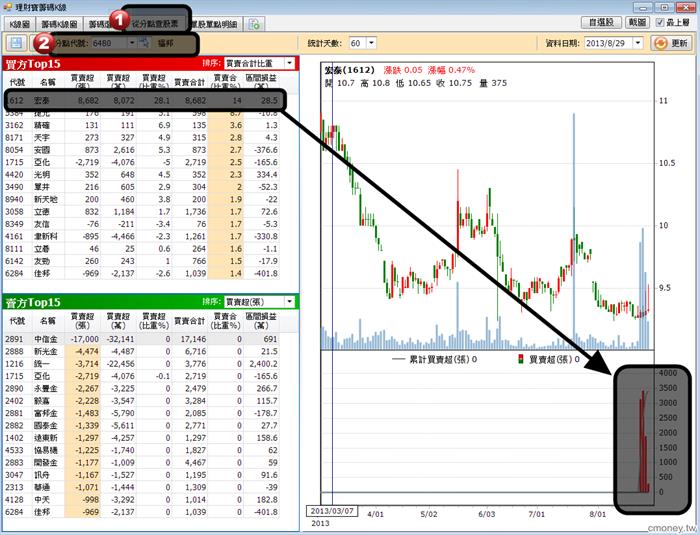Click the 累計買賣超(張) legend entry
The width and height of the screenshot is (700, 535).
point(434,359)
